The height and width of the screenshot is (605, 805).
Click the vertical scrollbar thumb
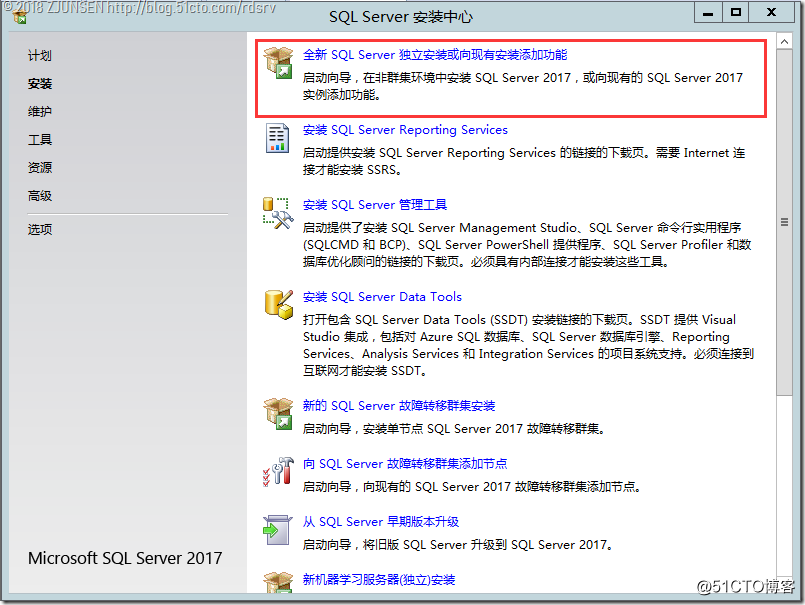784,222
